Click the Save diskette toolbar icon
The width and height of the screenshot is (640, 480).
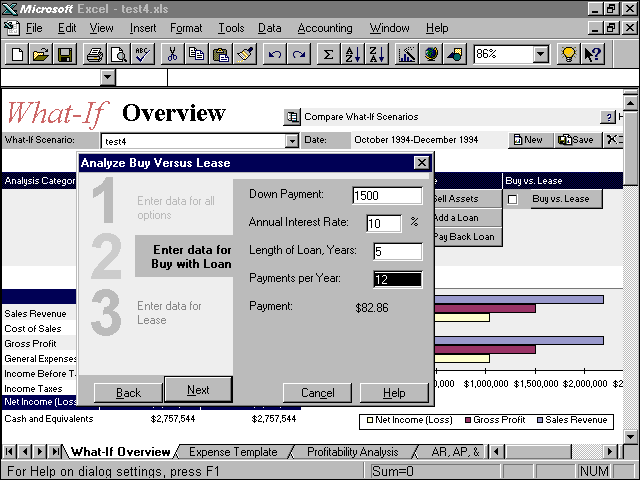(x=63, y=54)
